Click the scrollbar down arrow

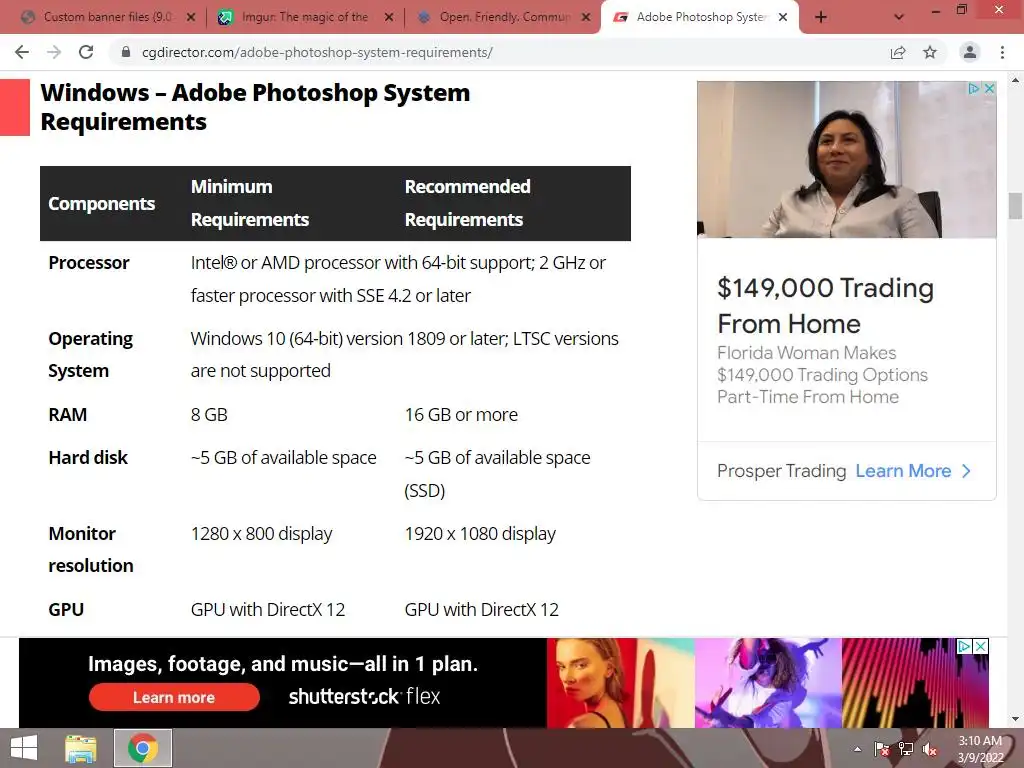(1015, 719)
